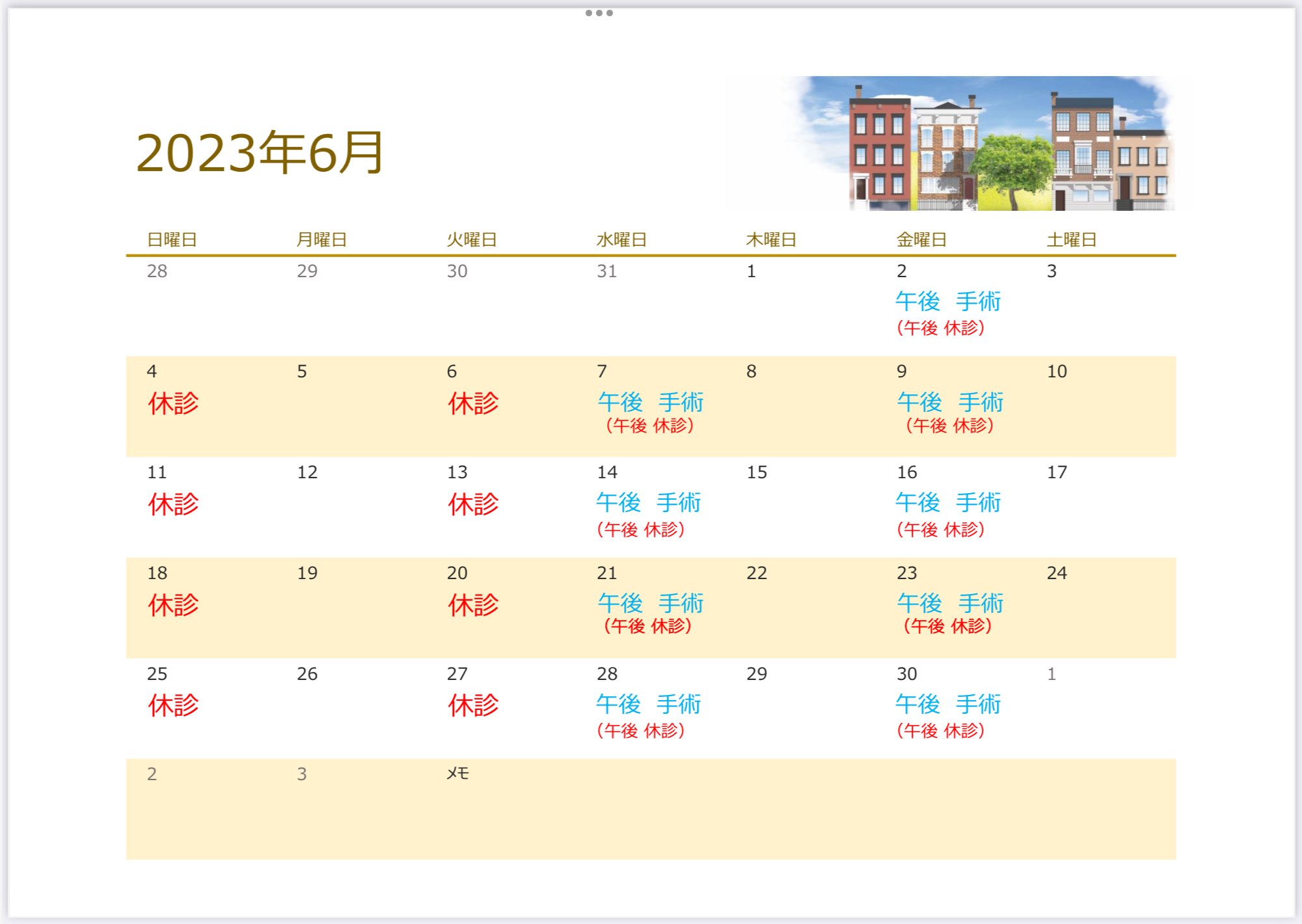The height and width of the screenshot is (924, 1302).
Task: Click the three-dot menu at top
Action: [x=599, y=13]
